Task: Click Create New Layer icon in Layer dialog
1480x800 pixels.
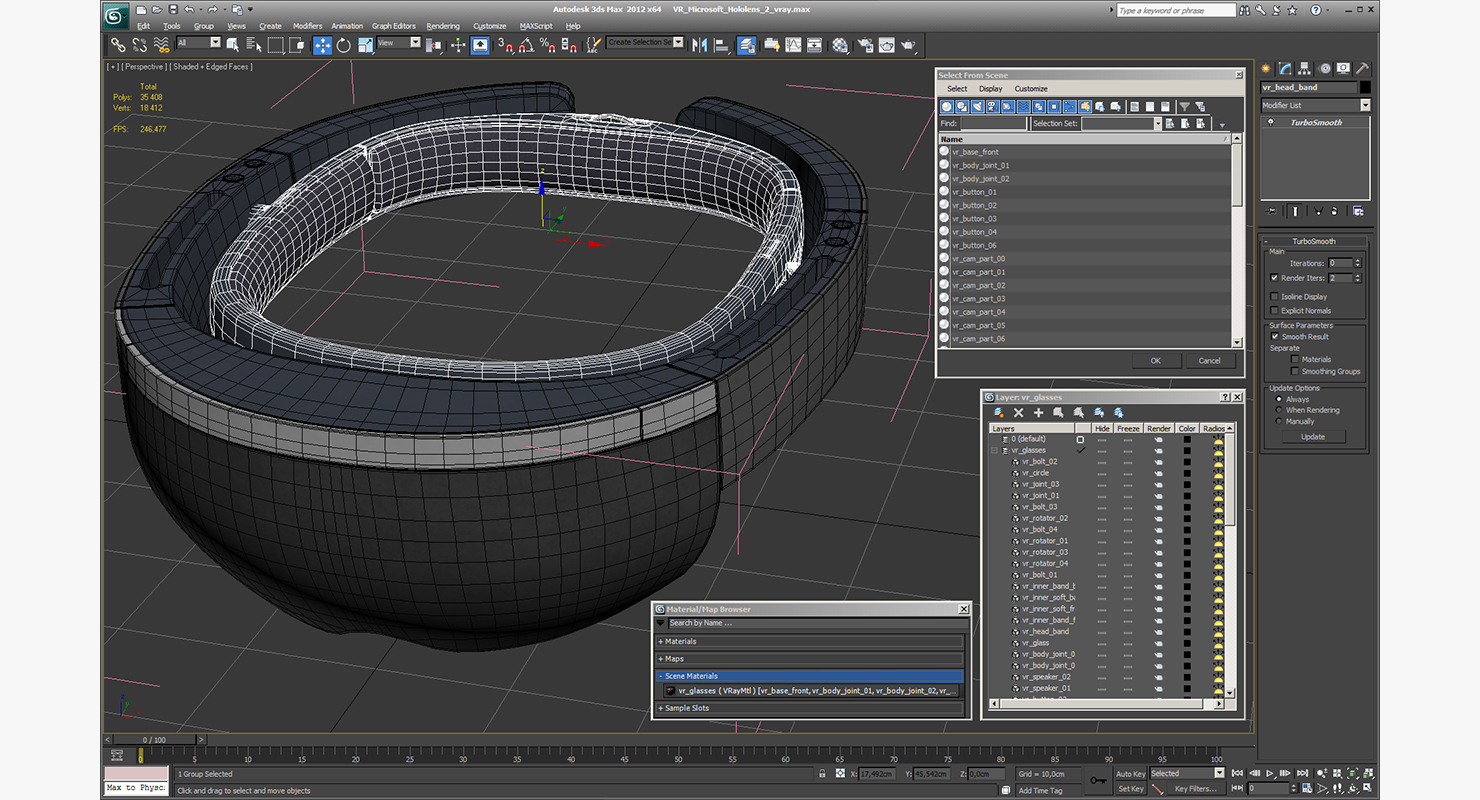Action: point(999,412)
